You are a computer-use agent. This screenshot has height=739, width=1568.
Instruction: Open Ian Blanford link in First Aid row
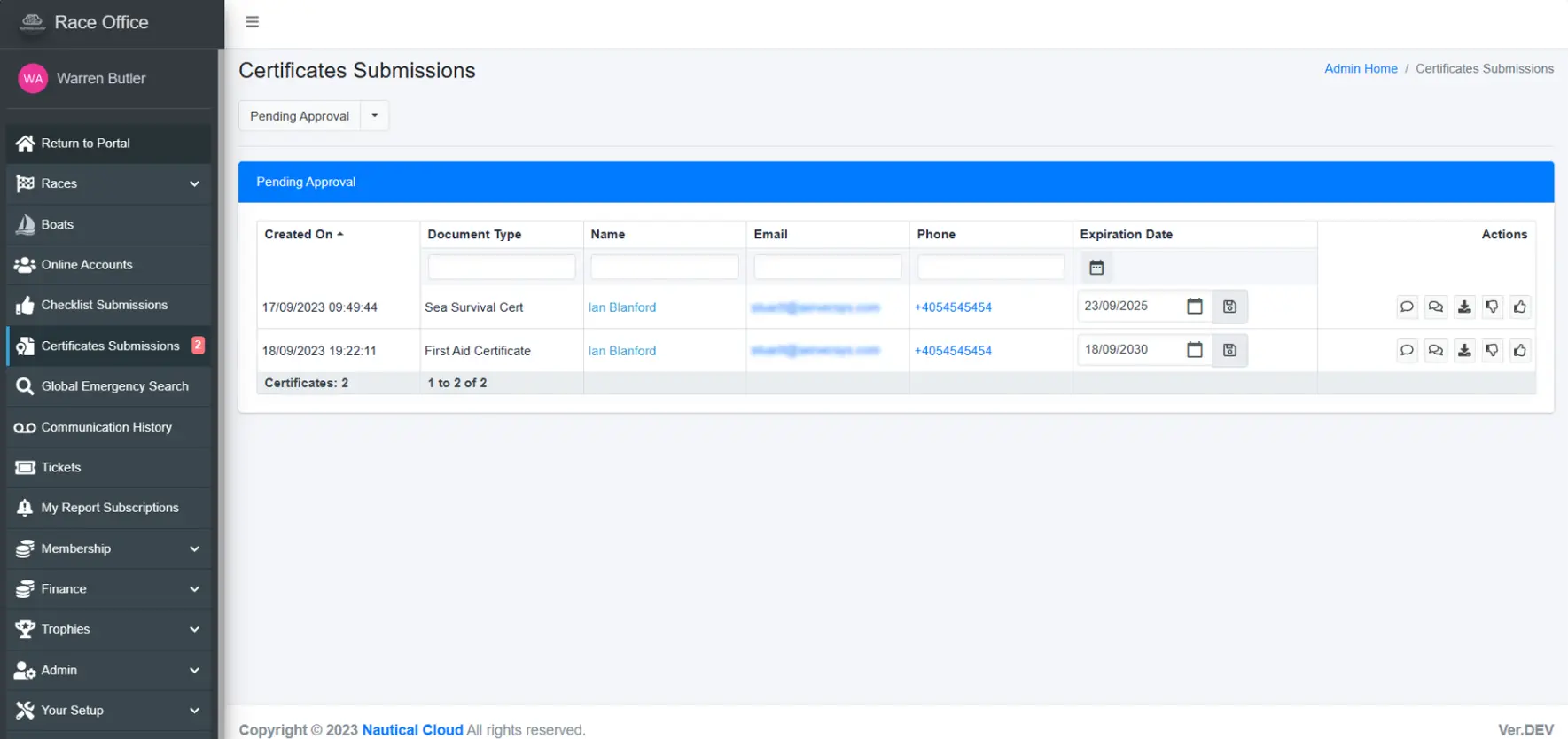tap(622, 351)
